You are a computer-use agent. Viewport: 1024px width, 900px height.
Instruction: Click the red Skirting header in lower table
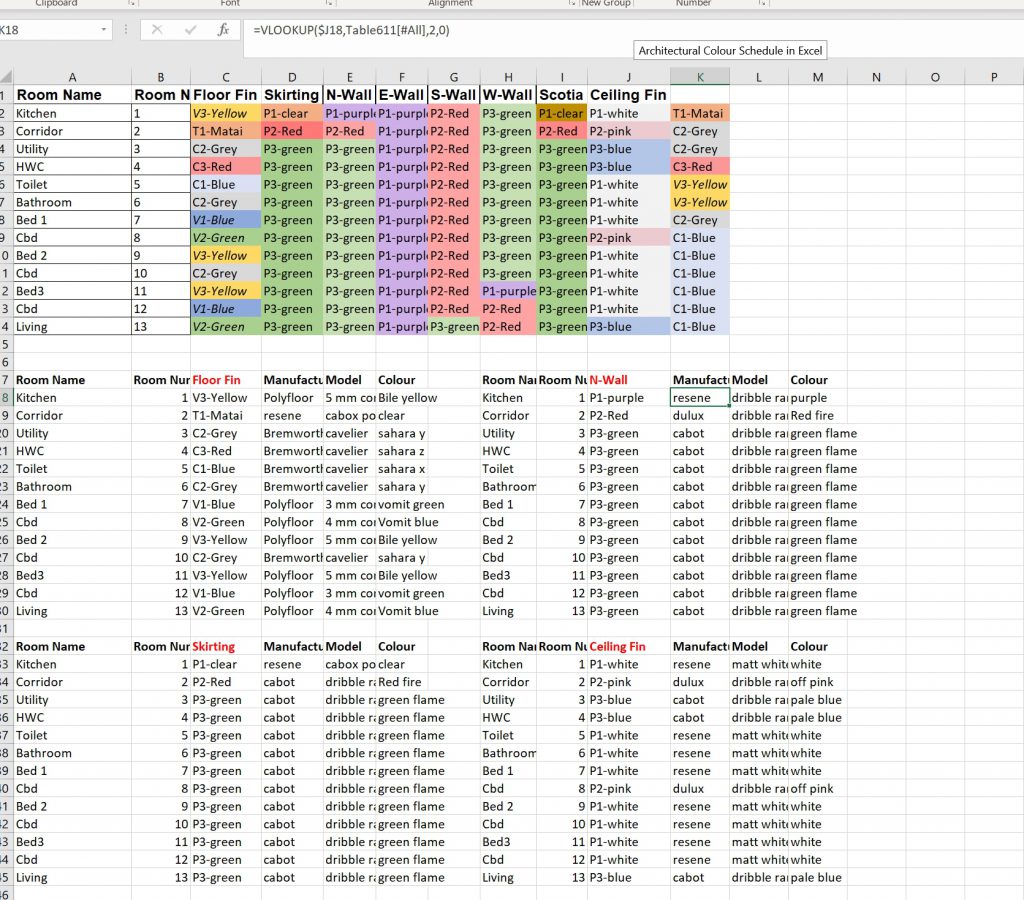pos(216,647)
